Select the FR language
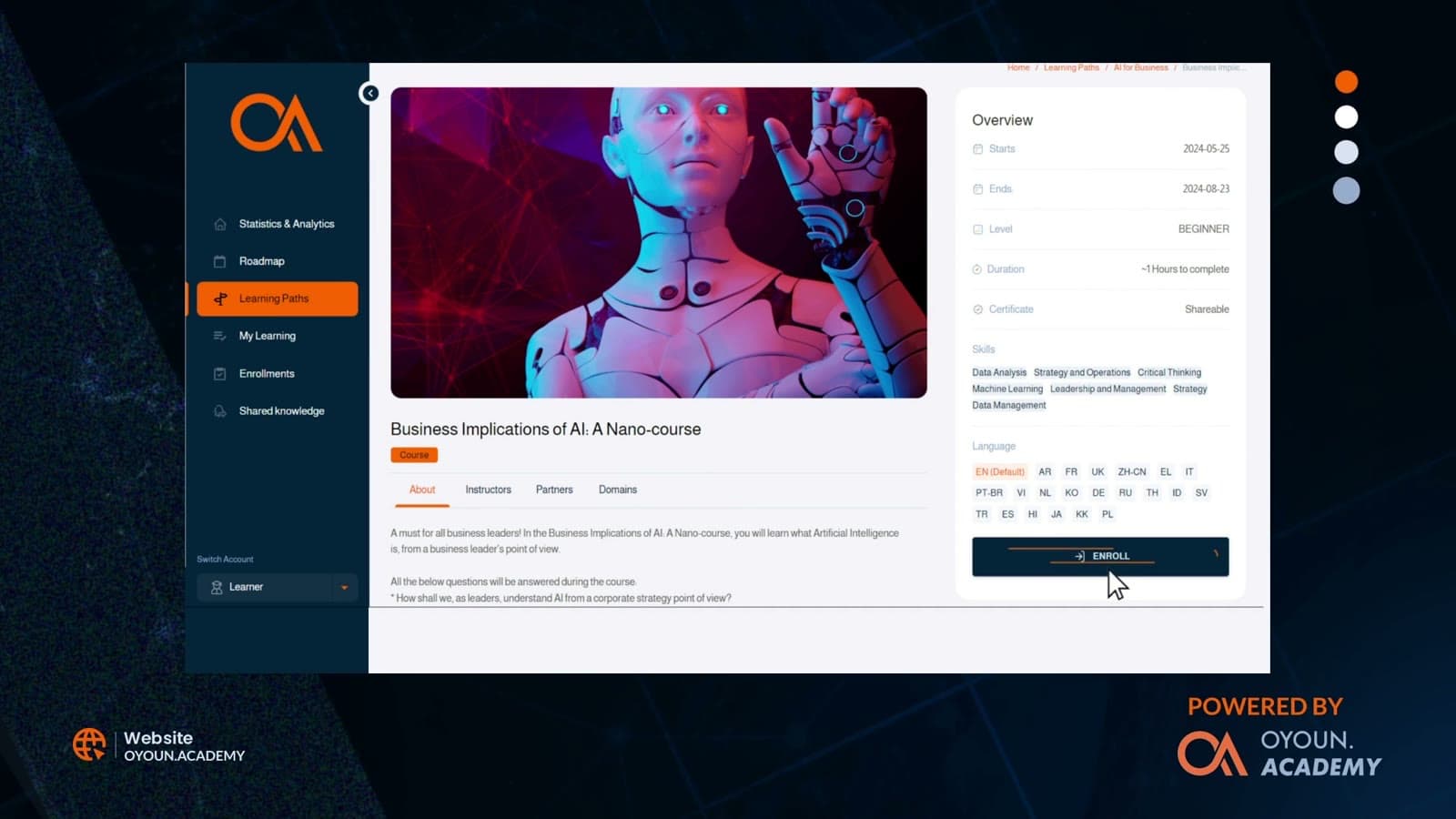This screenshot has width=1456, height=819. point(1071,471)
